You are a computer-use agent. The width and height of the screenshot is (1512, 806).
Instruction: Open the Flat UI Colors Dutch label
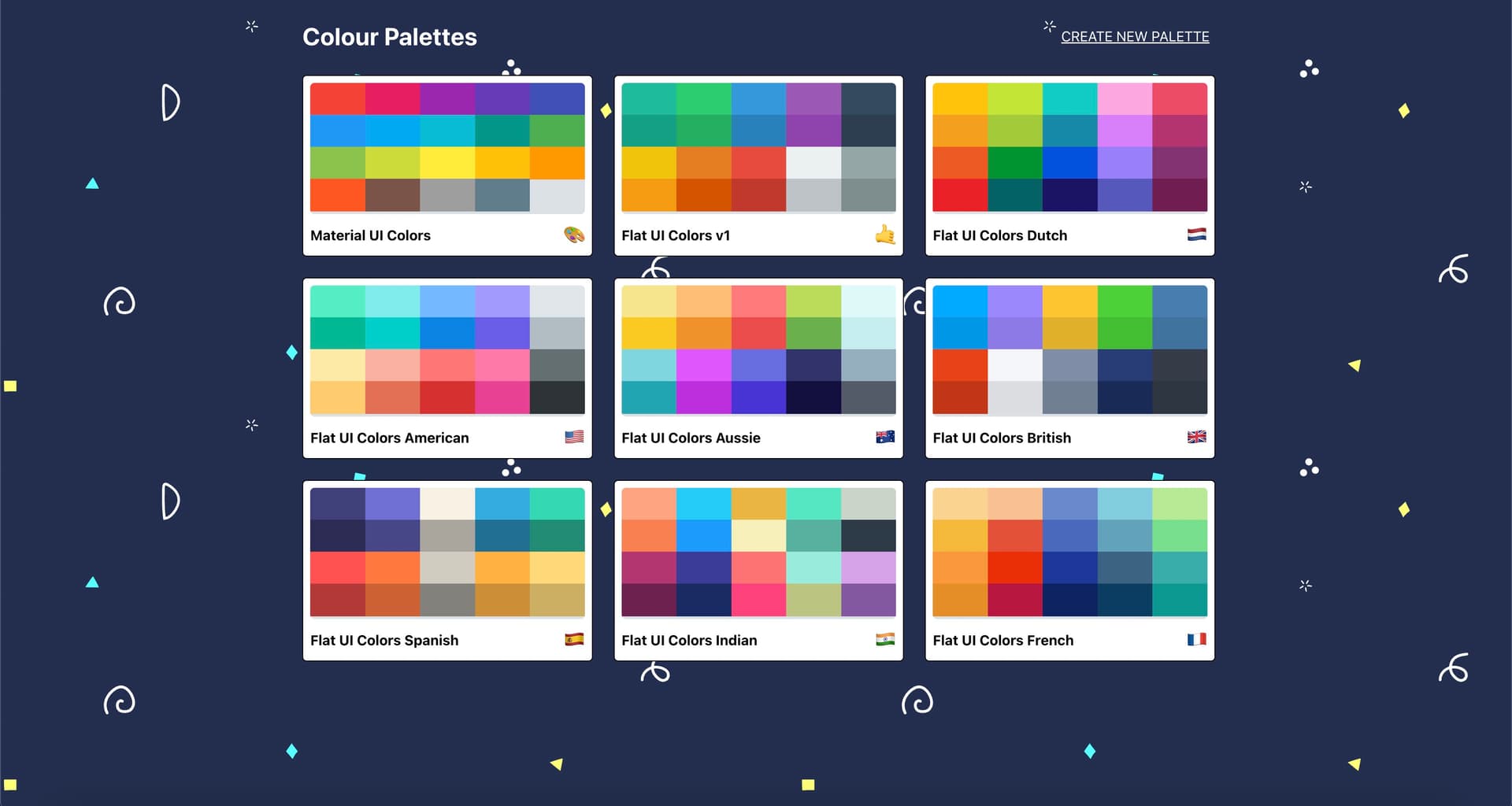point(1000,235)
